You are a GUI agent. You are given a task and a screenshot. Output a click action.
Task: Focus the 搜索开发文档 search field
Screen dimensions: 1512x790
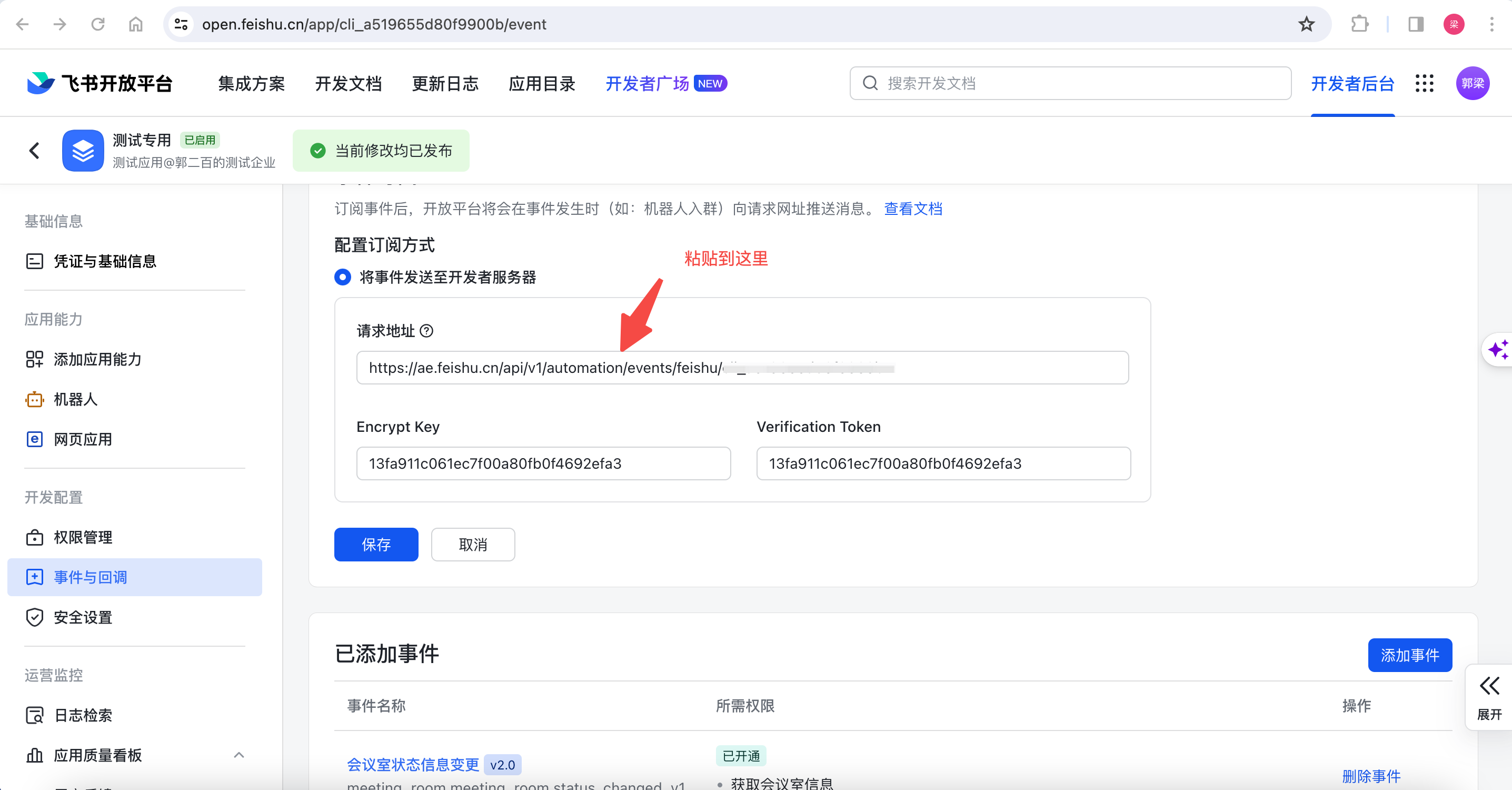tap(1070, 83)
